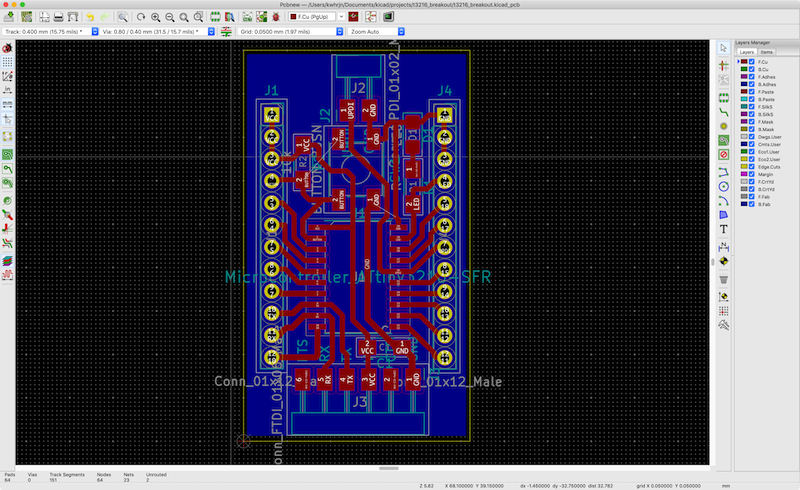Click the undo arrow in the top toolbar
The height and width of the screenshot is (490, 800).
pos(90,17)
